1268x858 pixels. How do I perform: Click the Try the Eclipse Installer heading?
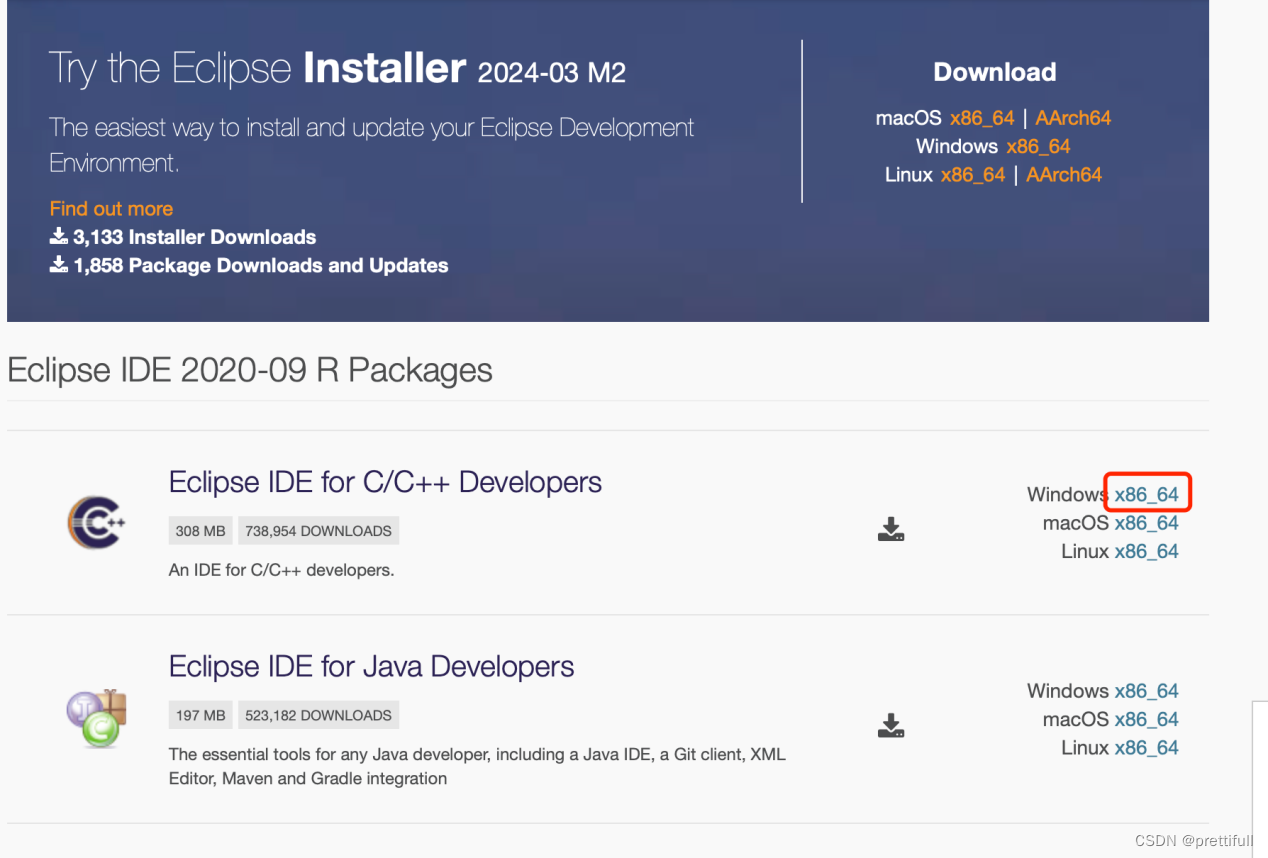pyautogui.click(x=337, y=69)
